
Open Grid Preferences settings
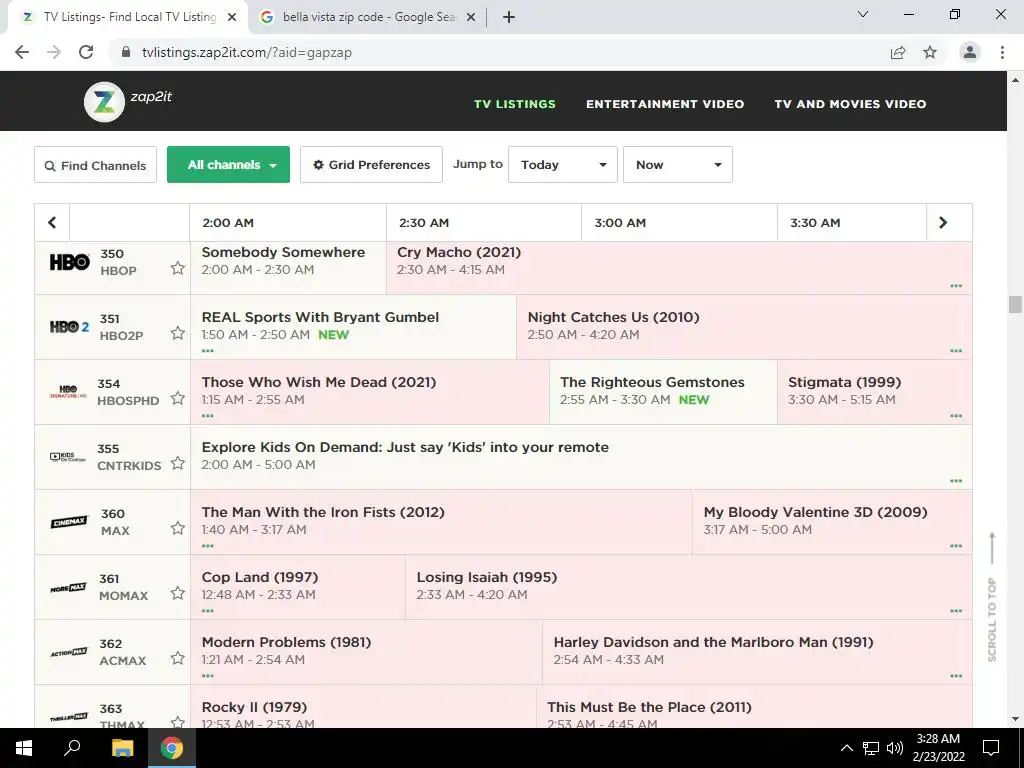[x=372, y=165]
